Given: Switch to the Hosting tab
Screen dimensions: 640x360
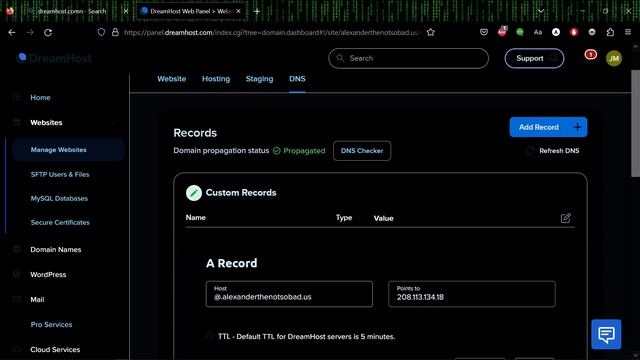Looking at the screenshot, I should click(x=216, y=79).
